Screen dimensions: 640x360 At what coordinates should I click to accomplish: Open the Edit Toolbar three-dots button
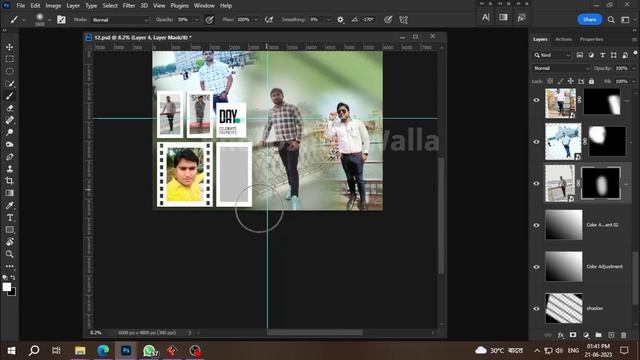coord(9,266)
